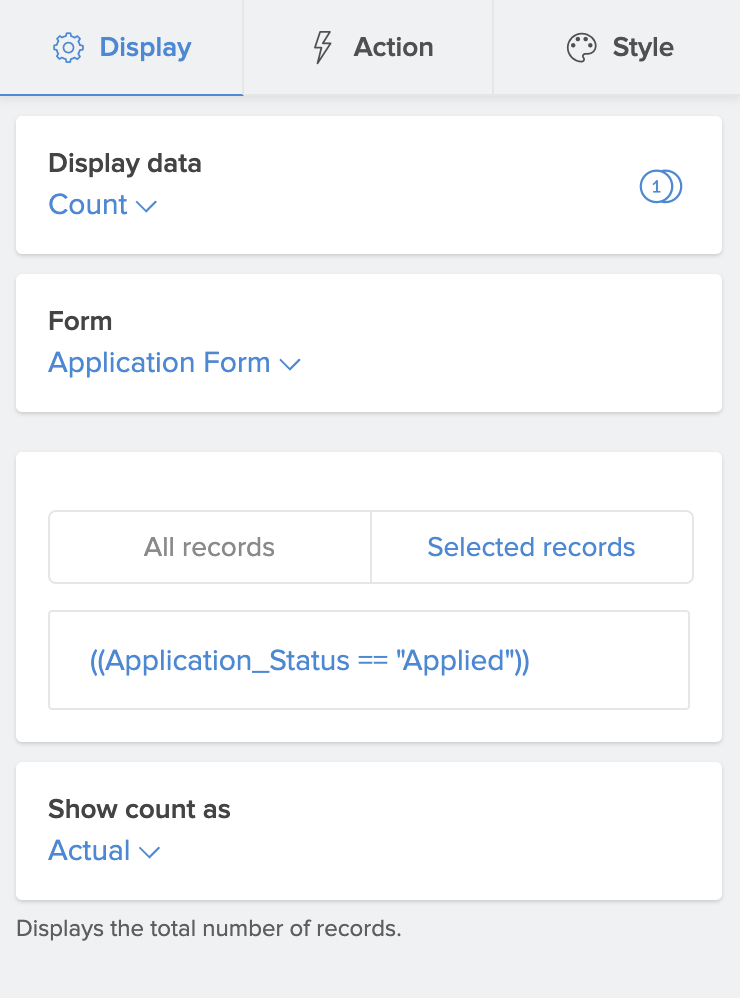Click the lightning bolt Action icon

pos(322,48)
